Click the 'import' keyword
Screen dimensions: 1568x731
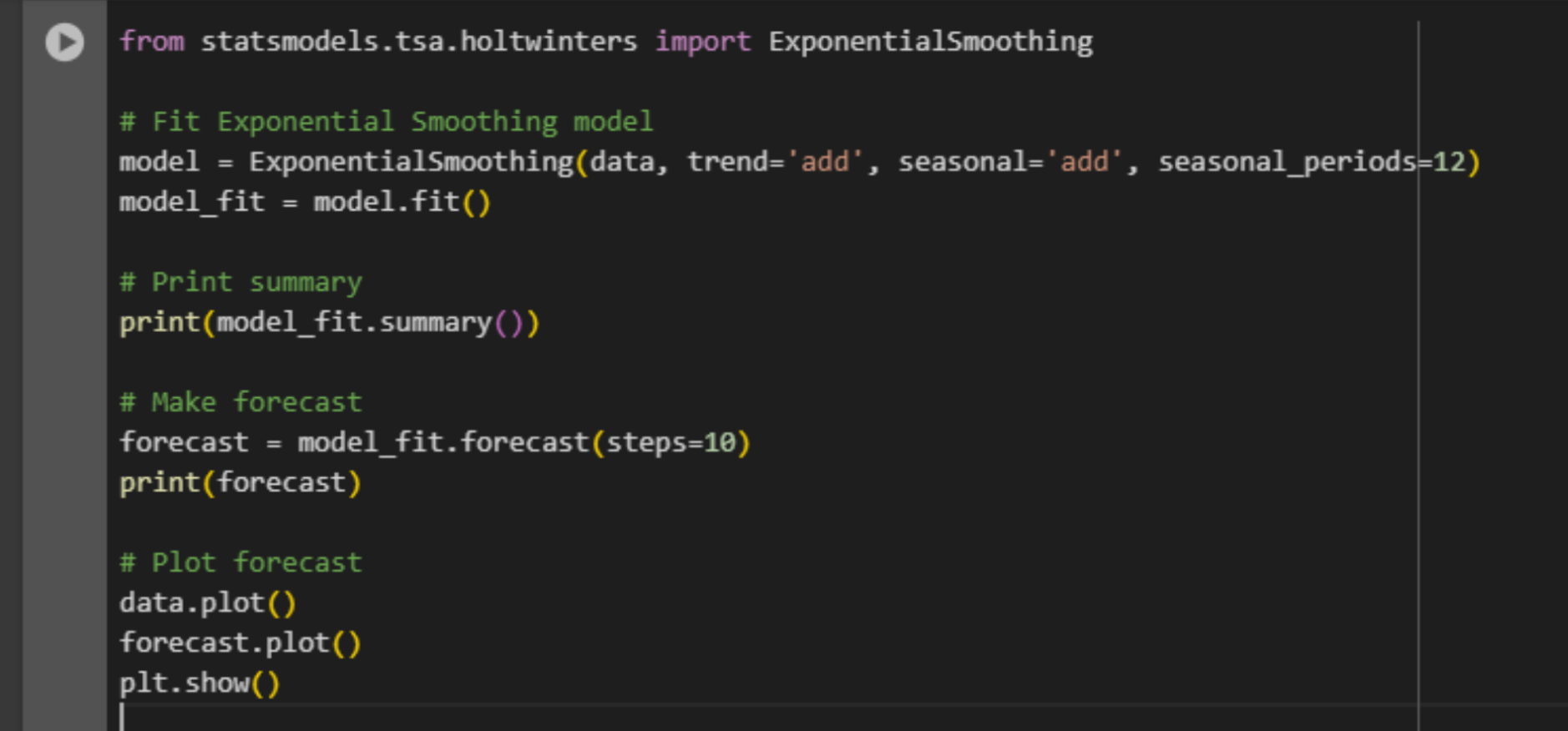tap(702, 42)
